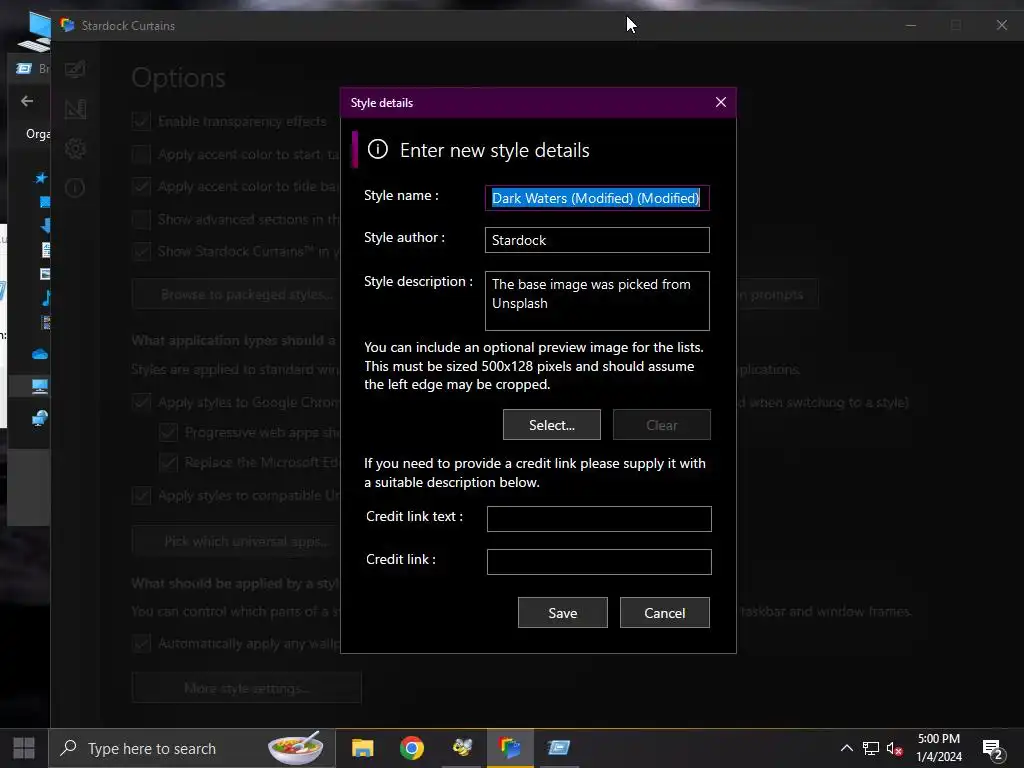
Task: Click the info icon beside Enter new style details
Action: (x=377, y=150)
